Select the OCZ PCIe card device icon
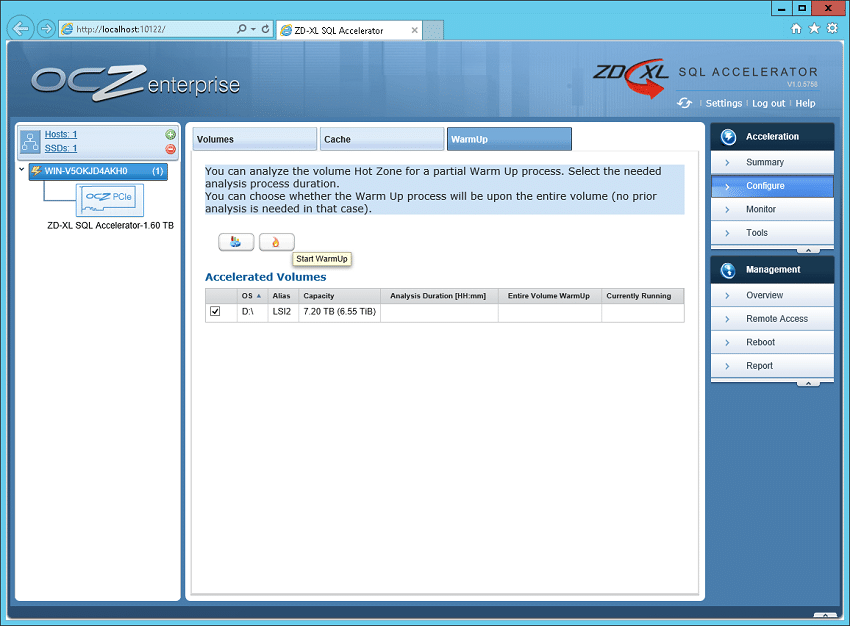 tap(110, 199)
